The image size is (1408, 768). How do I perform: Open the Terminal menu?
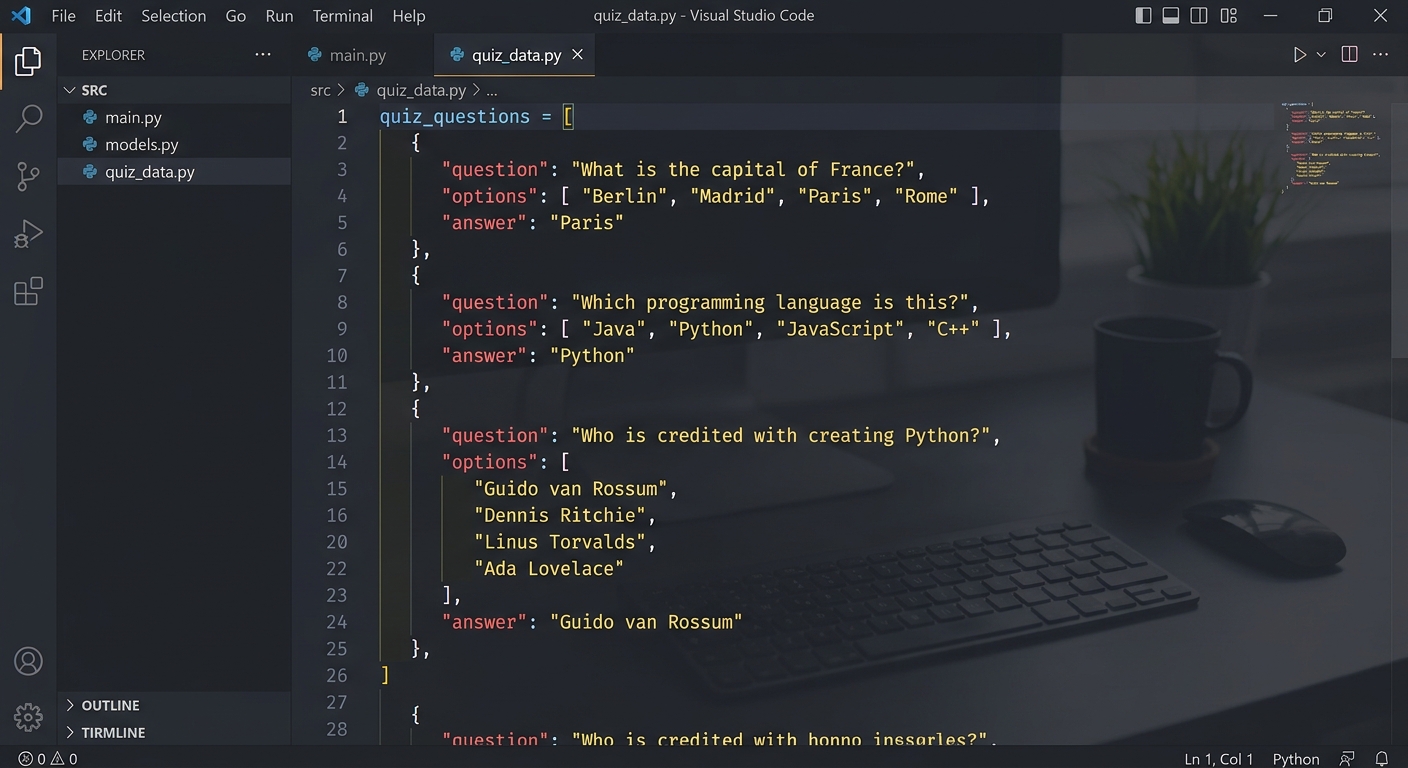pyautogui.click(x=342, y=15)
